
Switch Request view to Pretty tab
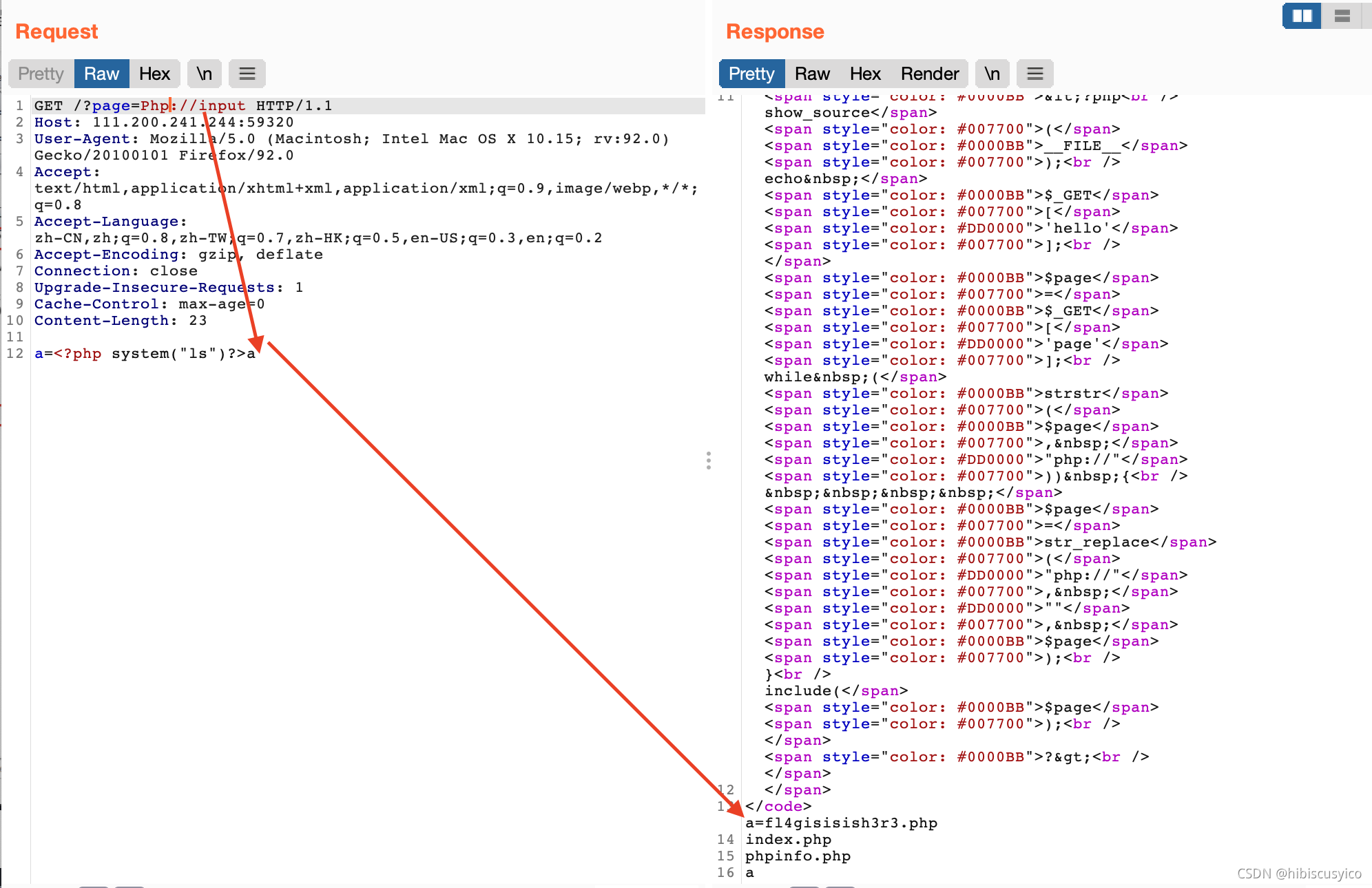point(41,74)
